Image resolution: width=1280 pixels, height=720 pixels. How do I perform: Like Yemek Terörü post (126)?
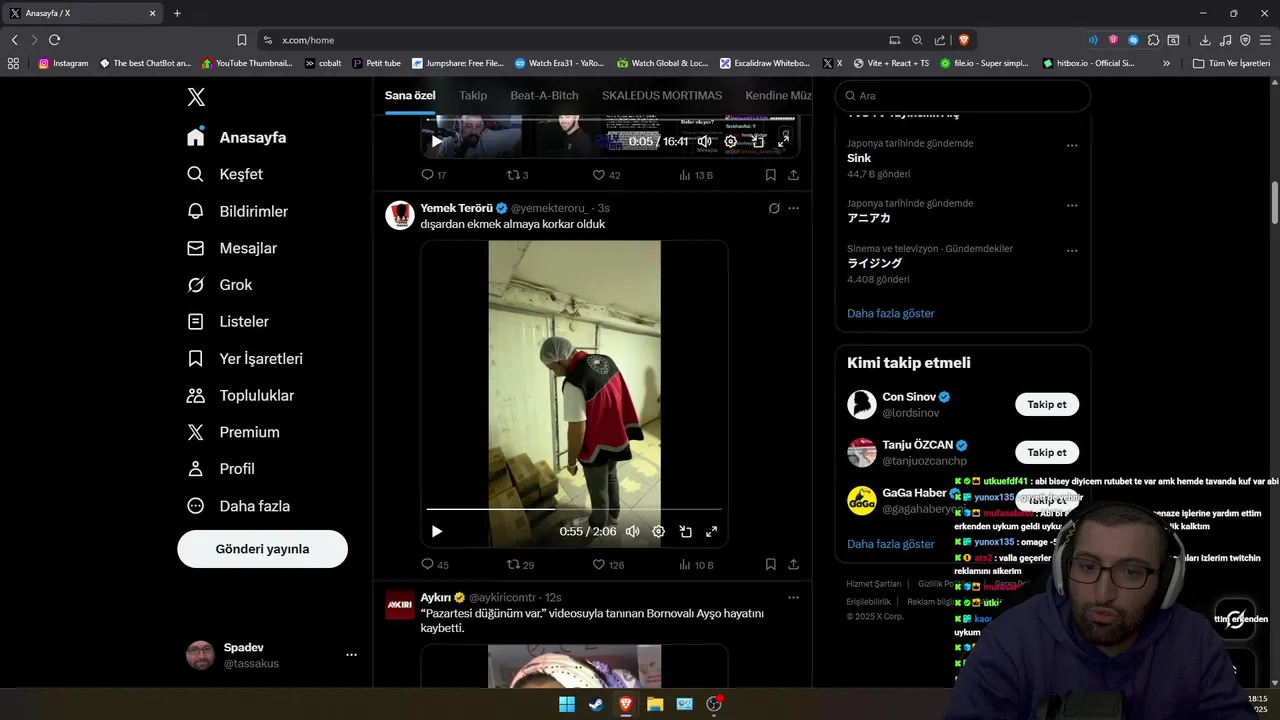tap(608, 565)
